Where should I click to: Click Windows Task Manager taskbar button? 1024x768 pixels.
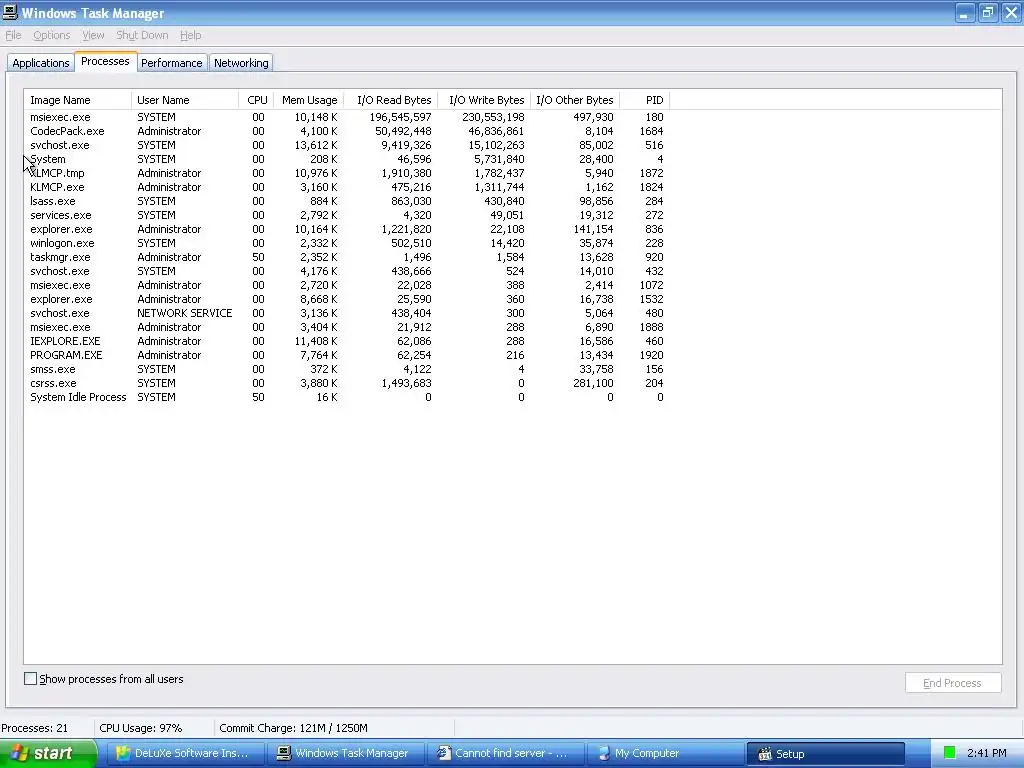pyautogui.click(x=346, y=753)
